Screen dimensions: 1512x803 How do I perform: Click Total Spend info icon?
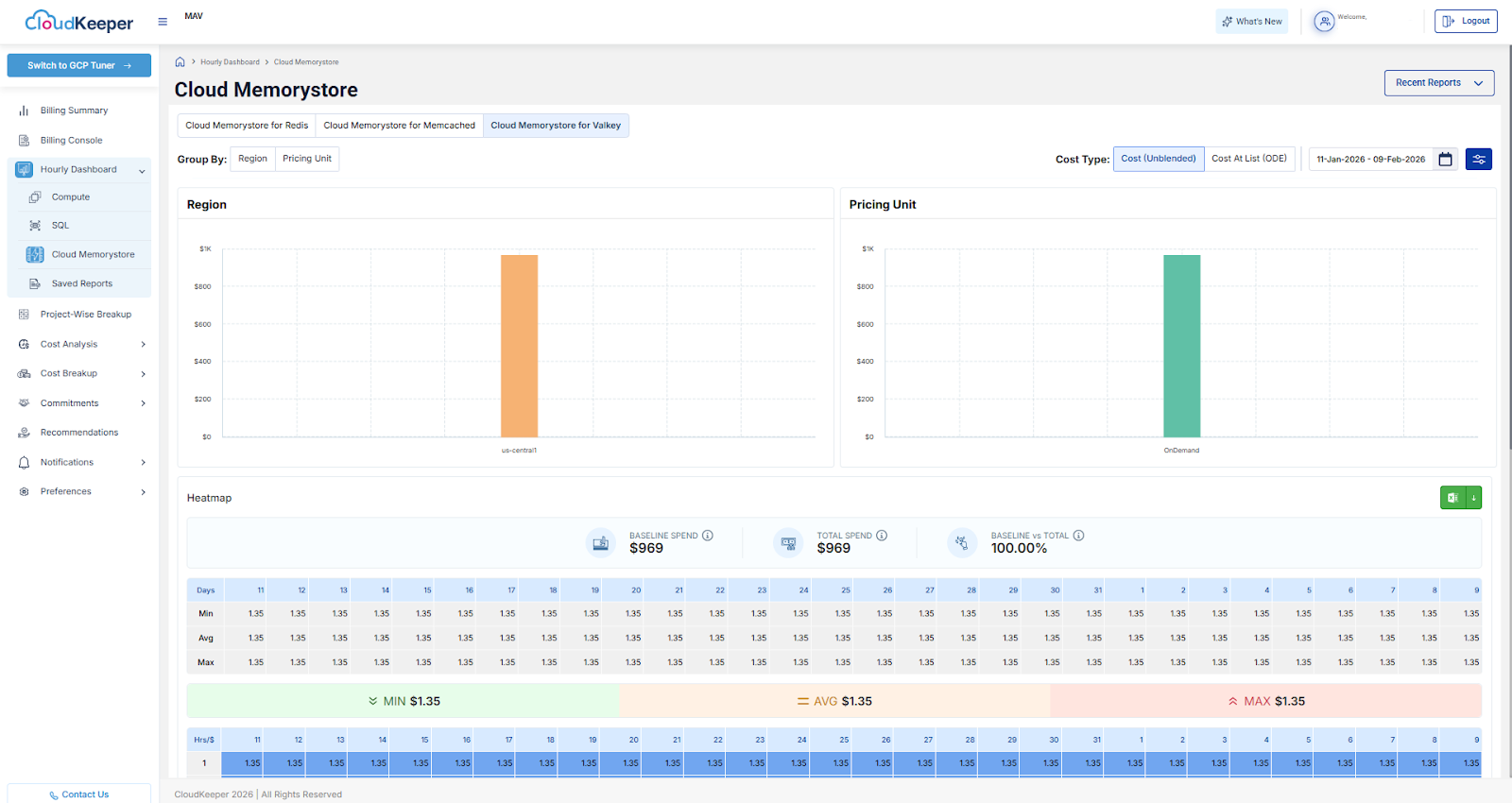click(882, 536)
